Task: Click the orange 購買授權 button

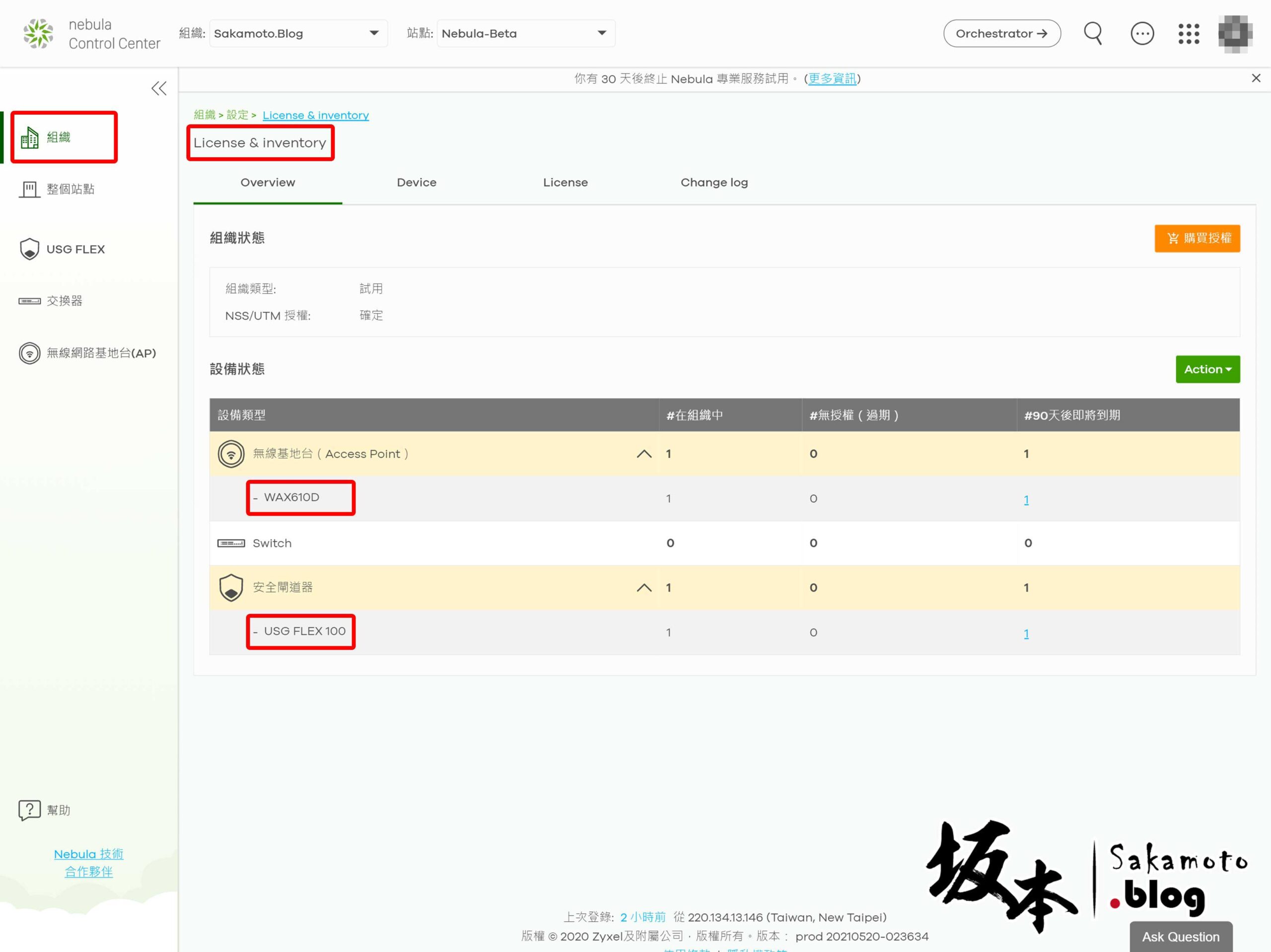Action: [x=1198, y=238]
